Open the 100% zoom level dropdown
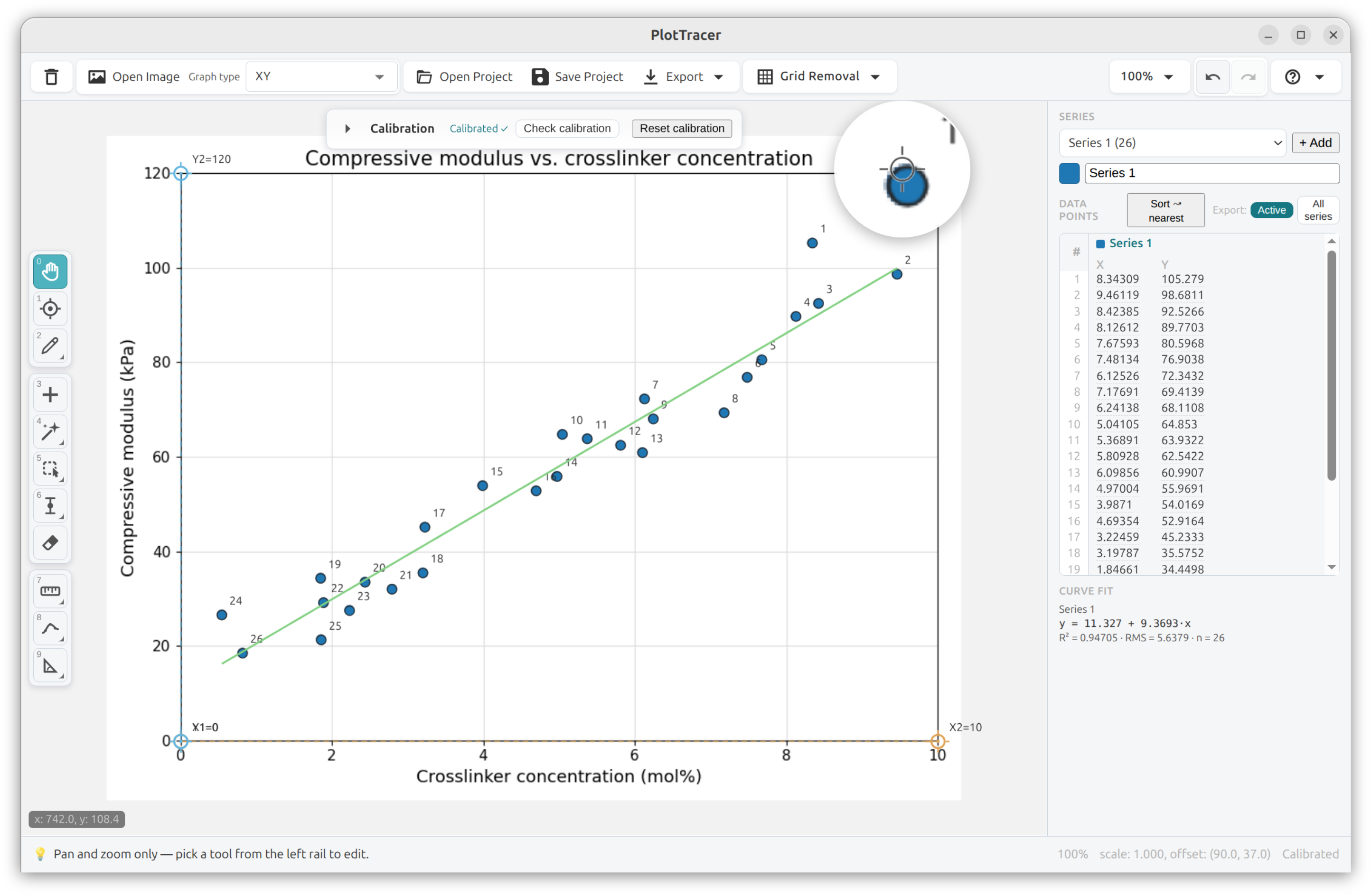This screenshot has width=1371, height=896. (x=1149, y=76)
